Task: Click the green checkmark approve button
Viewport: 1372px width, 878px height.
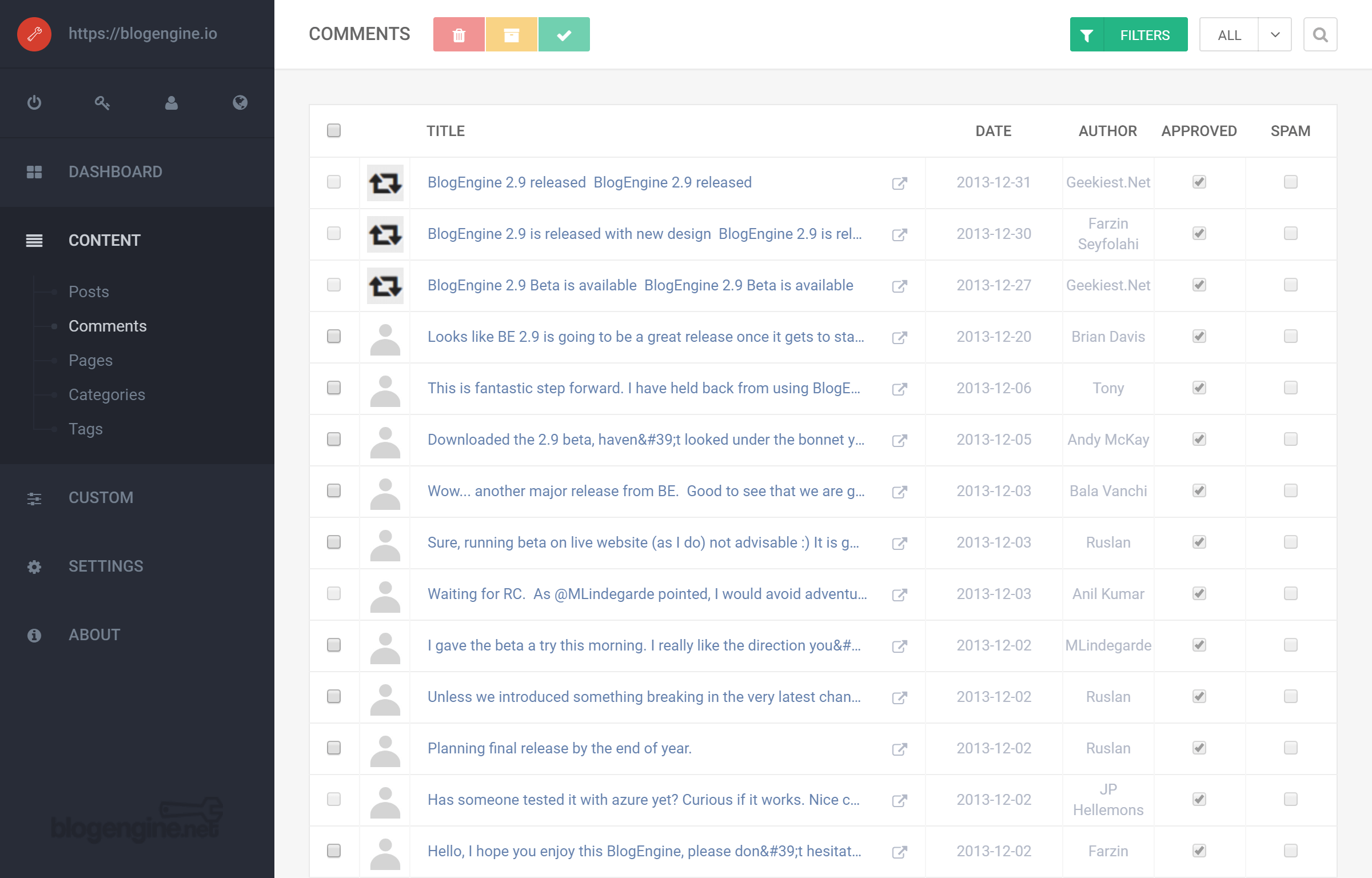Action: click(564, 34)
